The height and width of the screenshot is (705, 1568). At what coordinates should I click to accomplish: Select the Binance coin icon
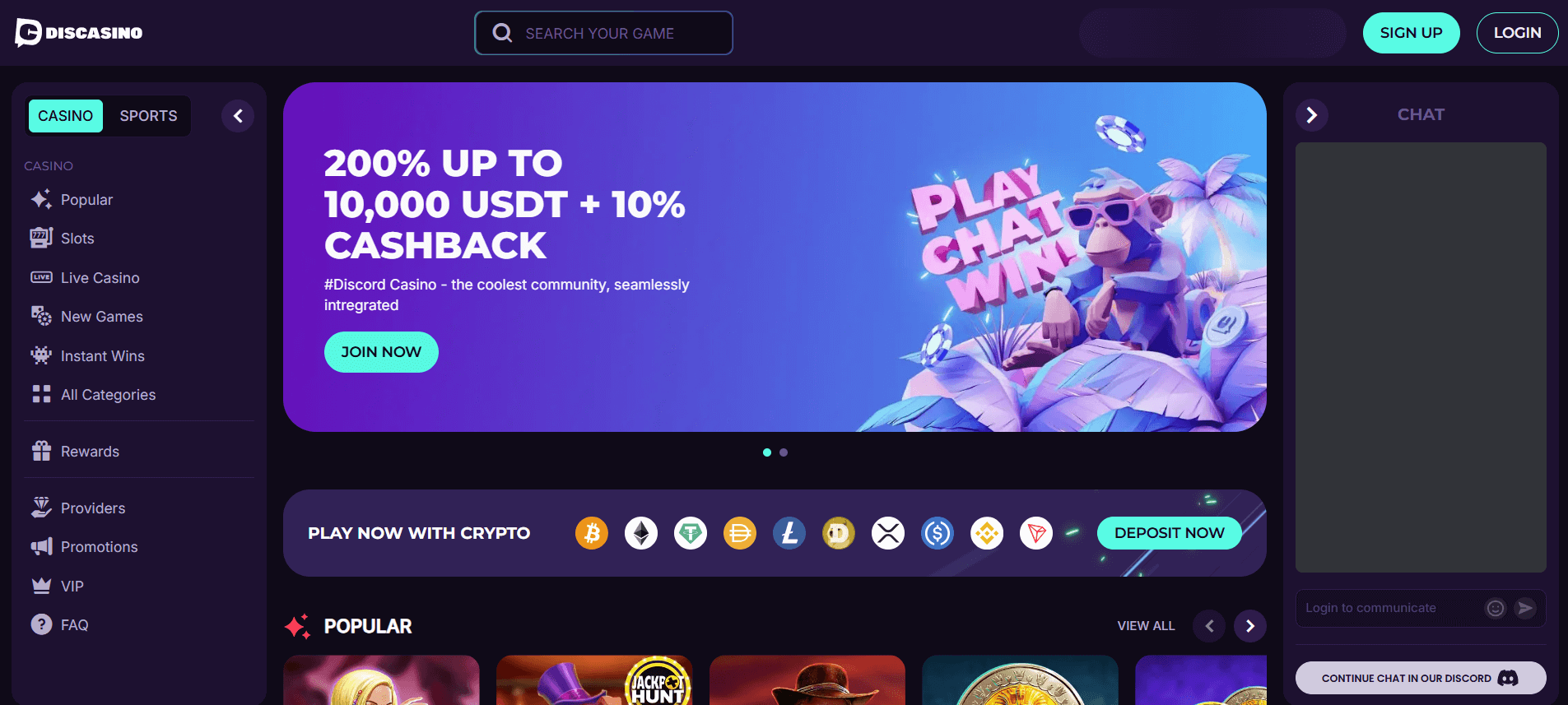pyautogui.click(x=987, y=533)
